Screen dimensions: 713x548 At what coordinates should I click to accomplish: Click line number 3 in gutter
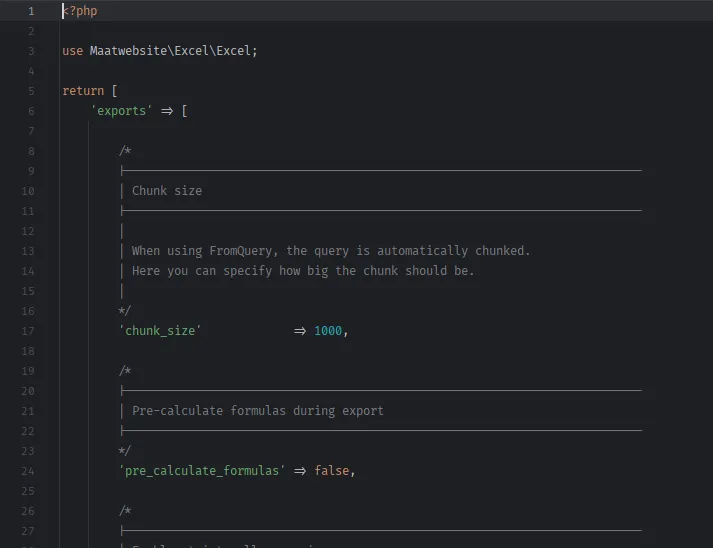31,51
